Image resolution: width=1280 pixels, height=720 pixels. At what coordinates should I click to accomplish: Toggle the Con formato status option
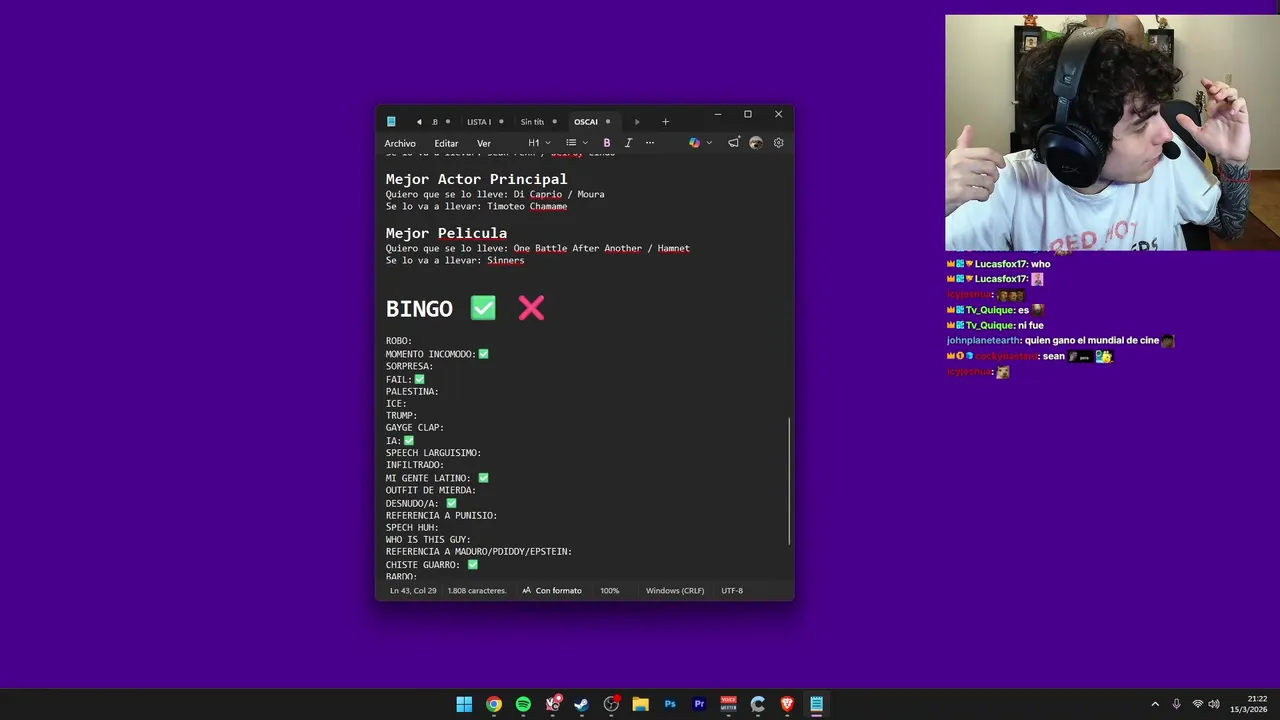pyautogui.click(x=551, y=591)
